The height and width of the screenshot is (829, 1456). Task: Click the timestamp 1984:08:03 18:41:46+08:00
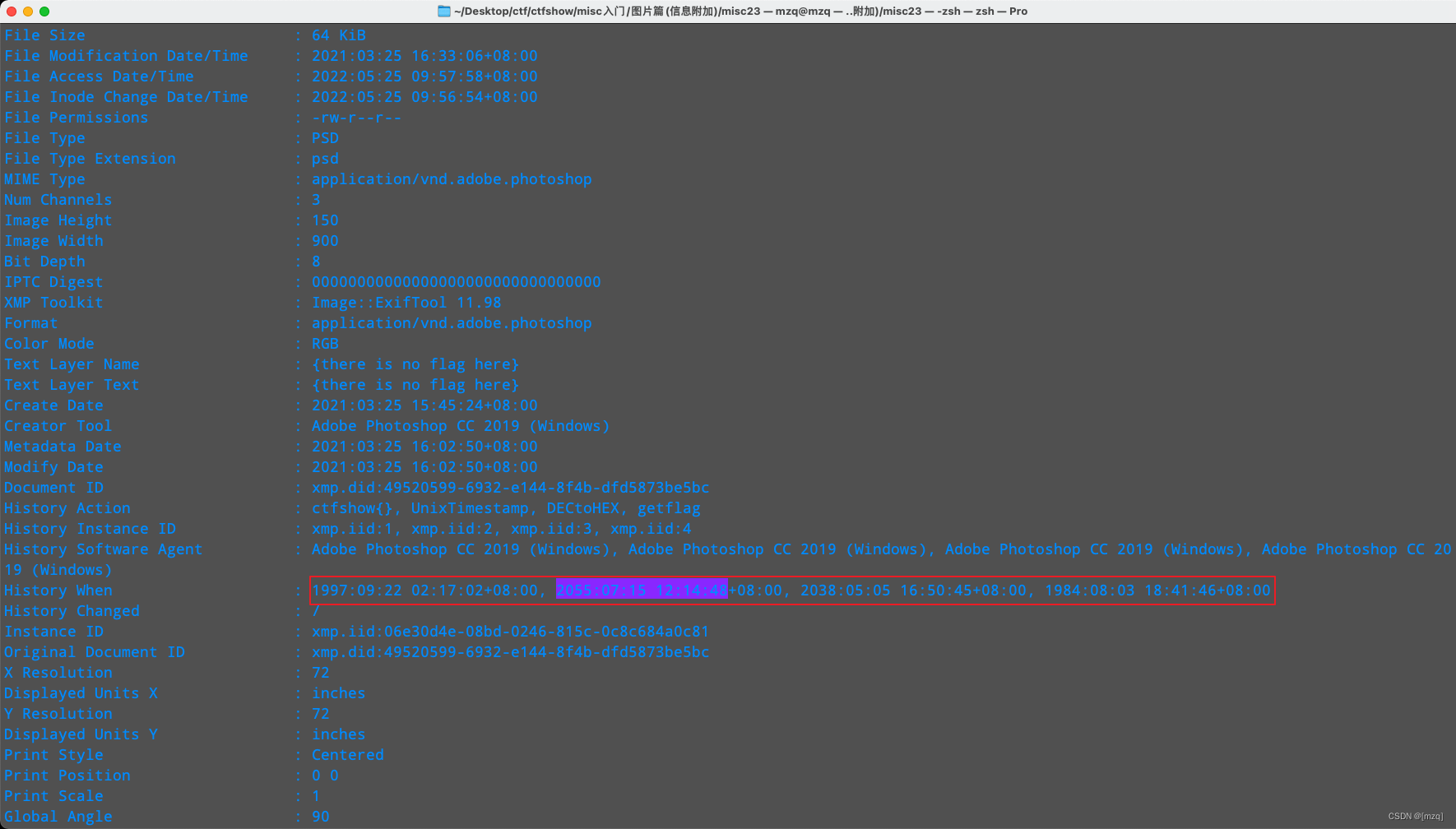[1157, 590]
